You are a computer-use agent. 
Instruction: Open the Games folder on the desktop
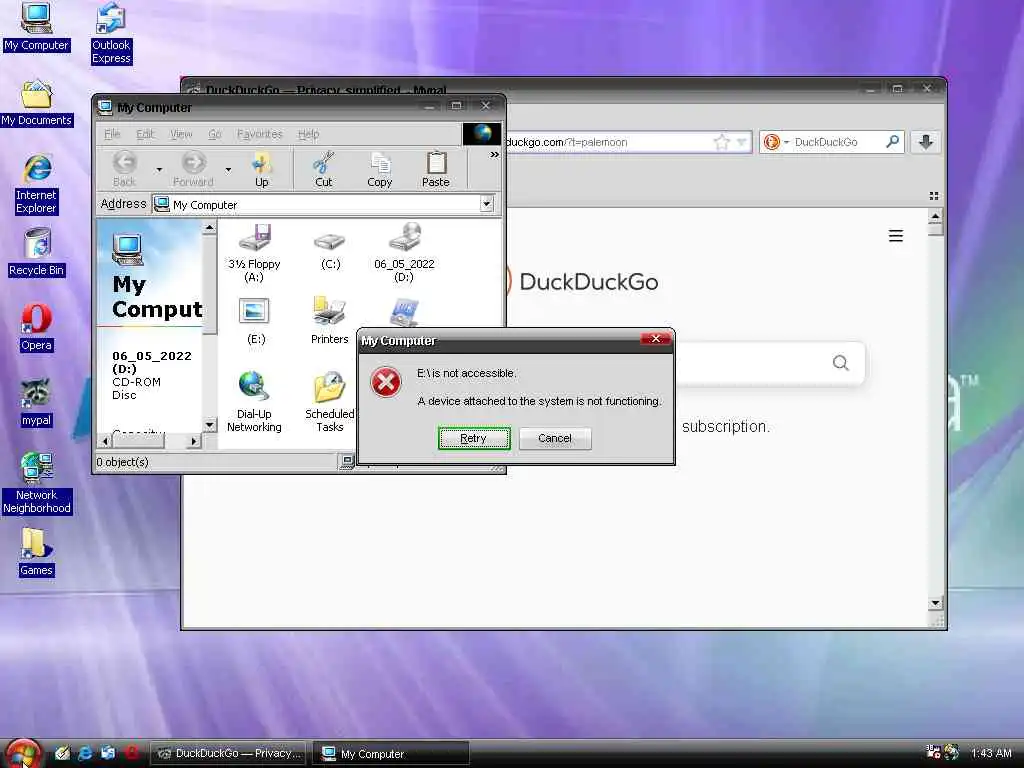[36, 552]
